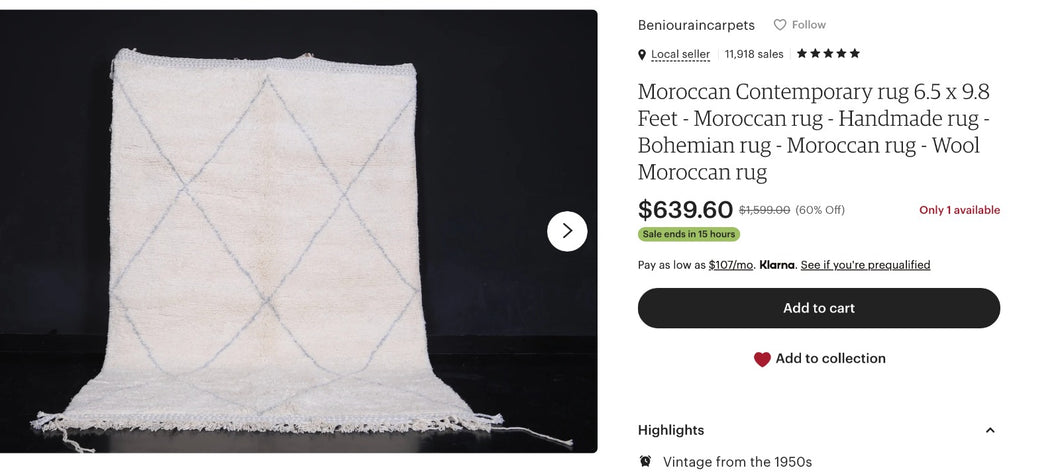
Task: Show the next rug photo with arrow
Action: coord(567,231)
